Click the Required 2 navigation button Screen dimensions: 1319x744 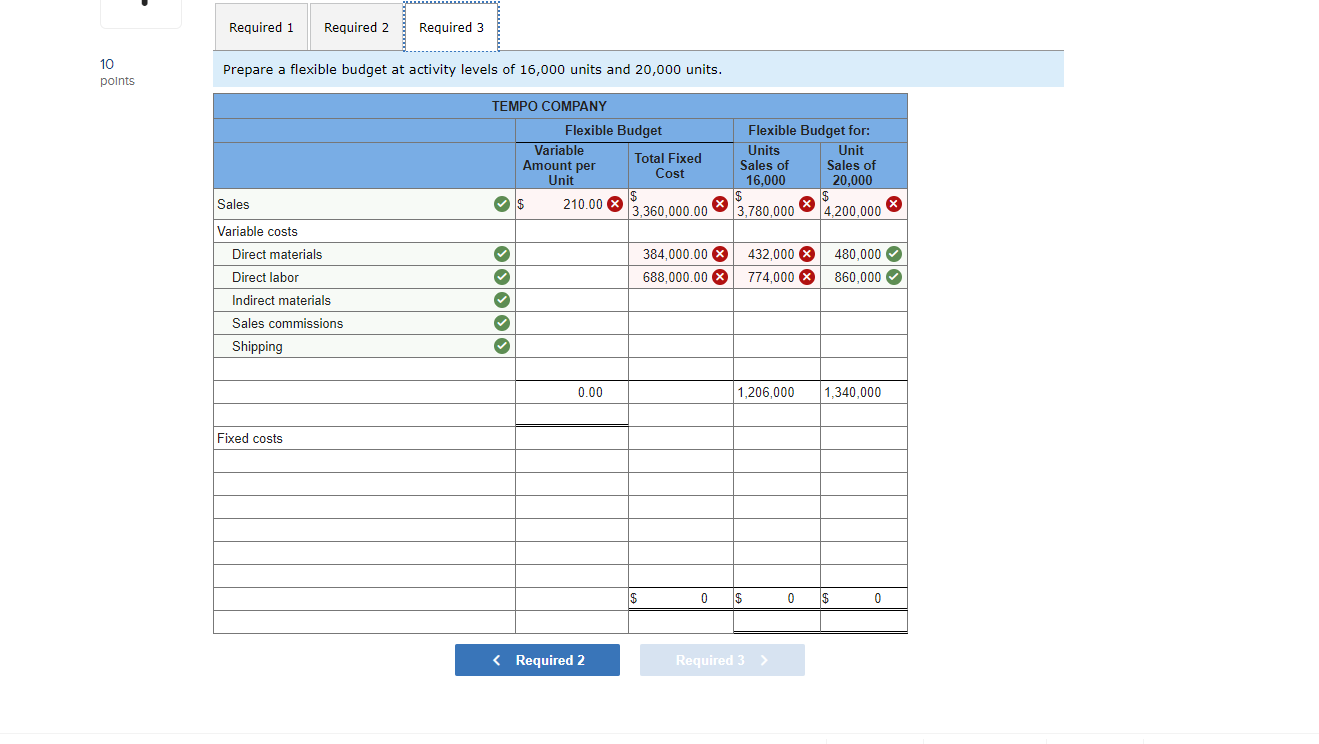click(x=537, y=660)
